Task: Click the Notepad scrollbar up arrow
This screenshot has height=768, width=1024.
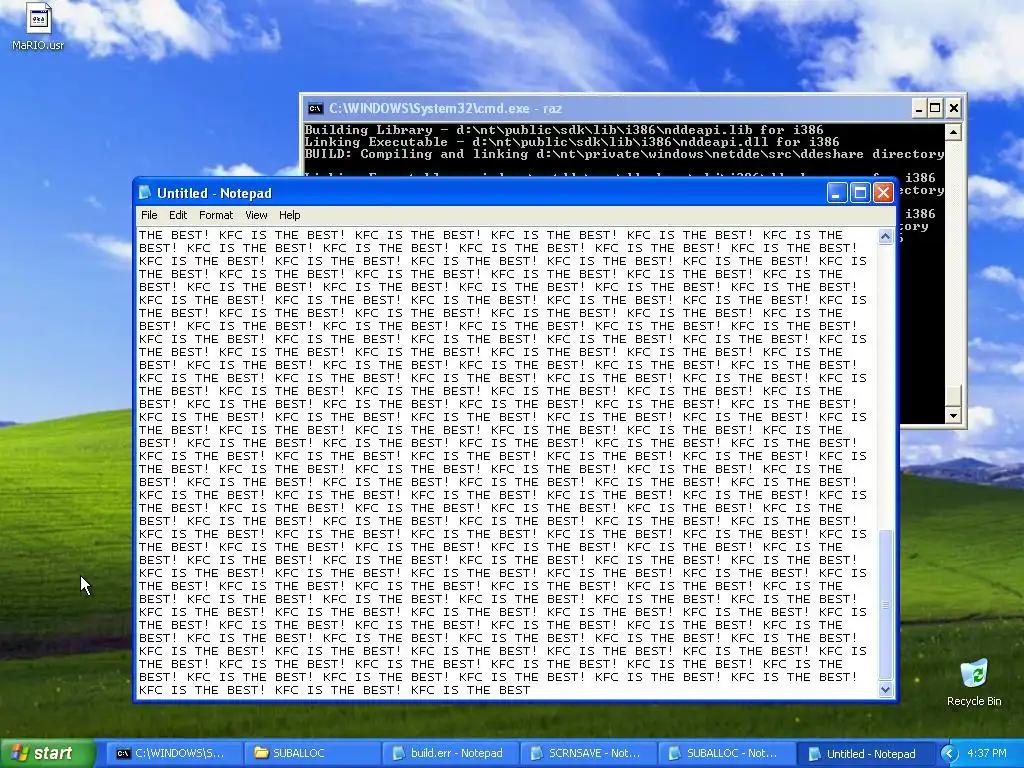Action: [x=886, y=236]
